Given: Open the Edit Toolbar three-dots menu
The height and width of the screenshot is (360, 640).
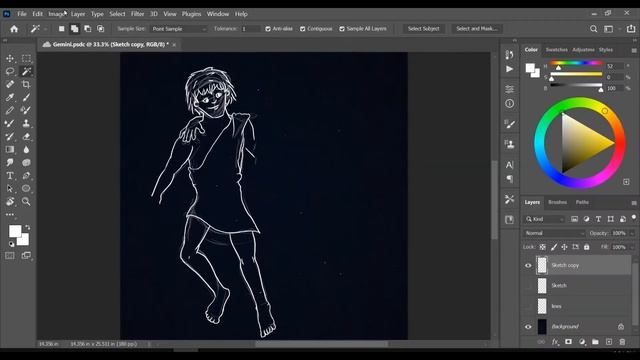Looking at the screenshot, I should (x=10, y=214).
